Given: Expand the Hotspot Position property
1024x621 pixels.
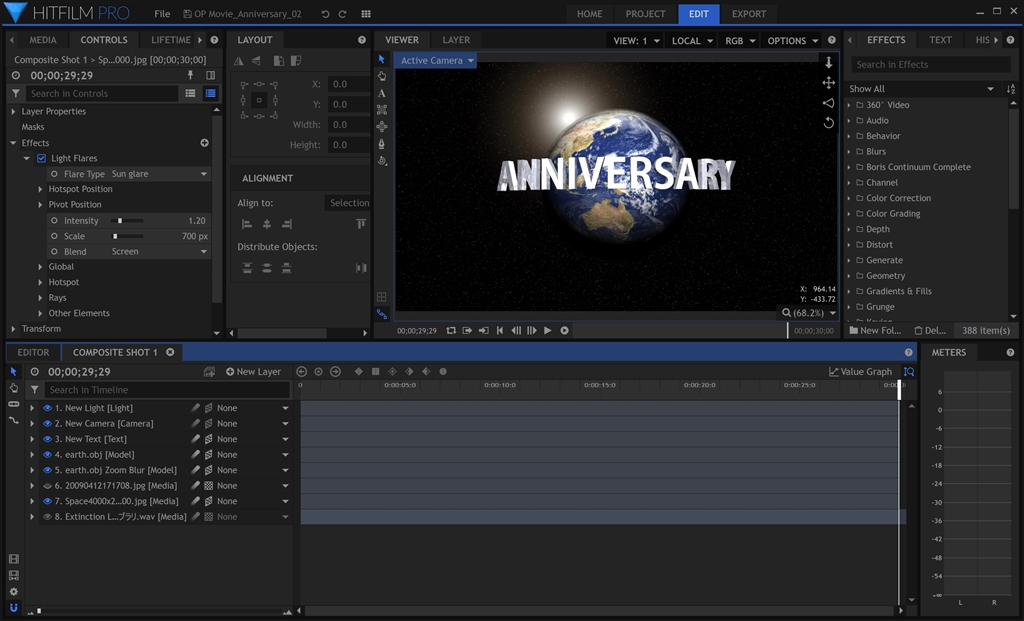Looking at the screenshot, I should [41, 189].
